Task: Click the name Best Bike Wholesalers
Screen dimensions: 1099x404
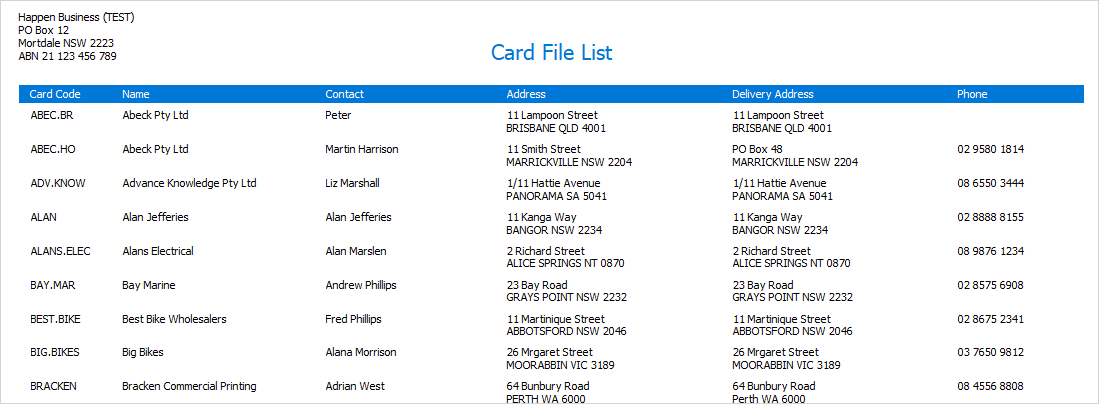Action: 175,319
